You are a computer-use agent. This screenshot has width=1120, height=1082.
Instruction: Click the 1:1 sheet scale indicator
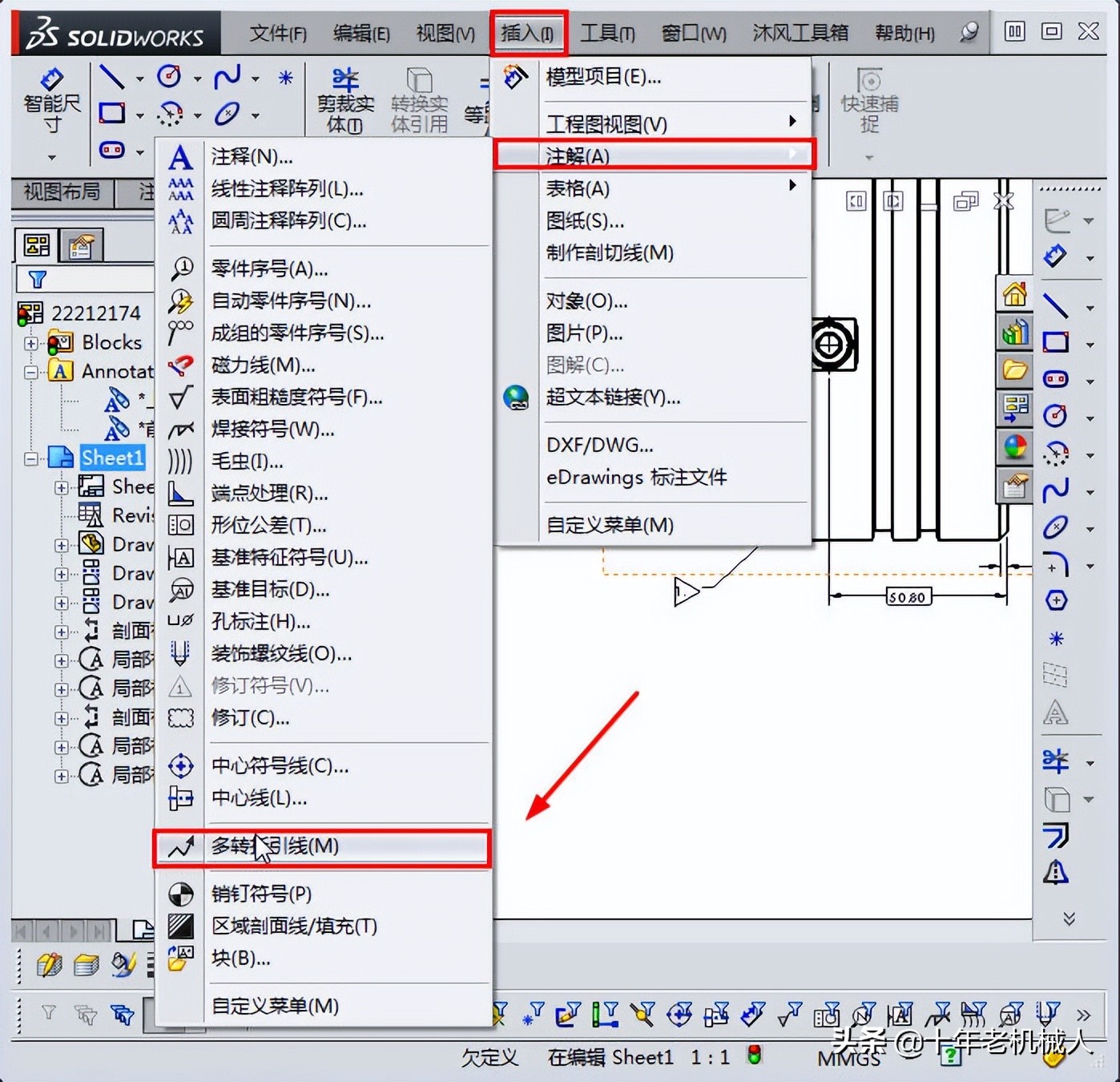[709, 1056]
